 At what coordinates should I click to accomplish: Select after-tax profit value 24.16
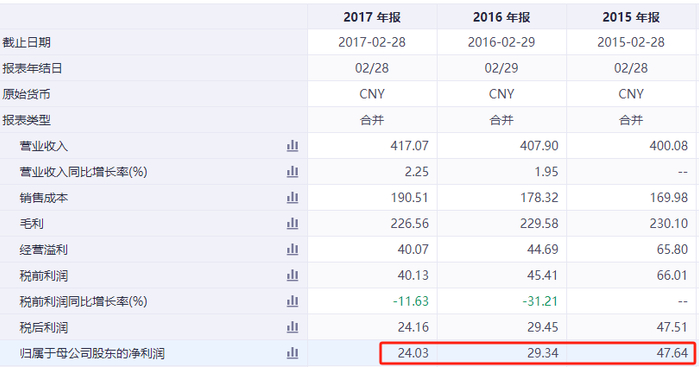pos(413,327)
